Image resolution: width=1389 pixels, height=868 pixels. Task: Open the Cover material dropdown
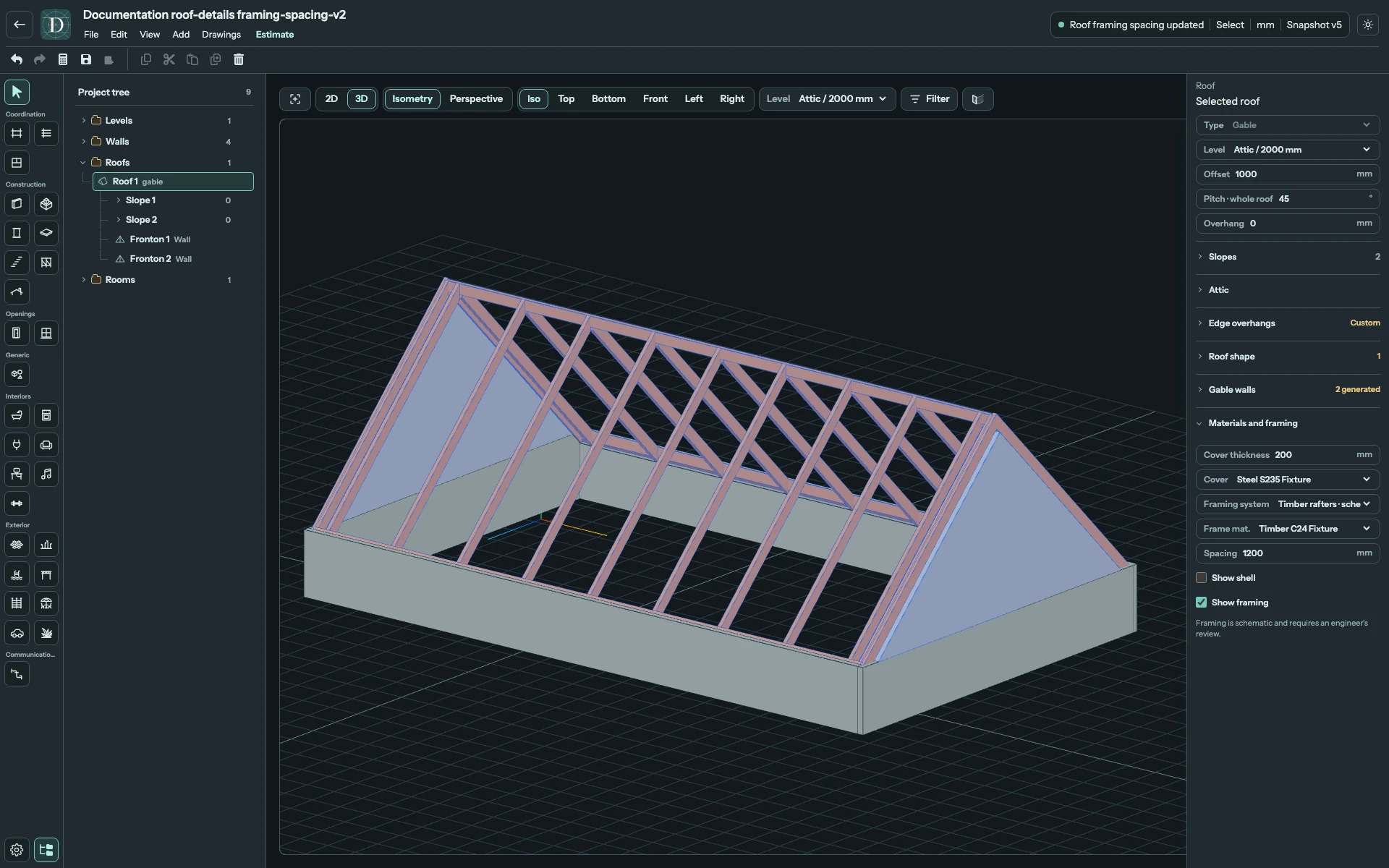tap(1288, 480)
